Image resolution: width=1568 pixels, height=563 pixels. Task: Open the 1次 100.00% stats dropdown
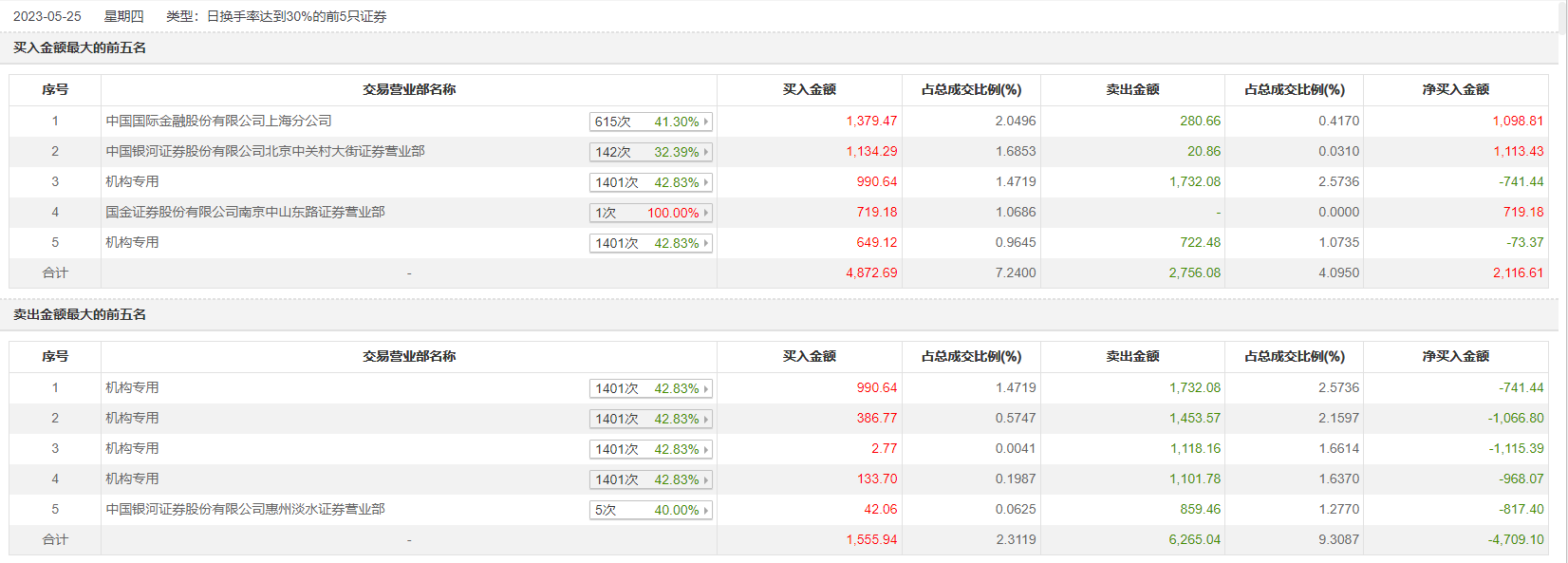[650, 213]
